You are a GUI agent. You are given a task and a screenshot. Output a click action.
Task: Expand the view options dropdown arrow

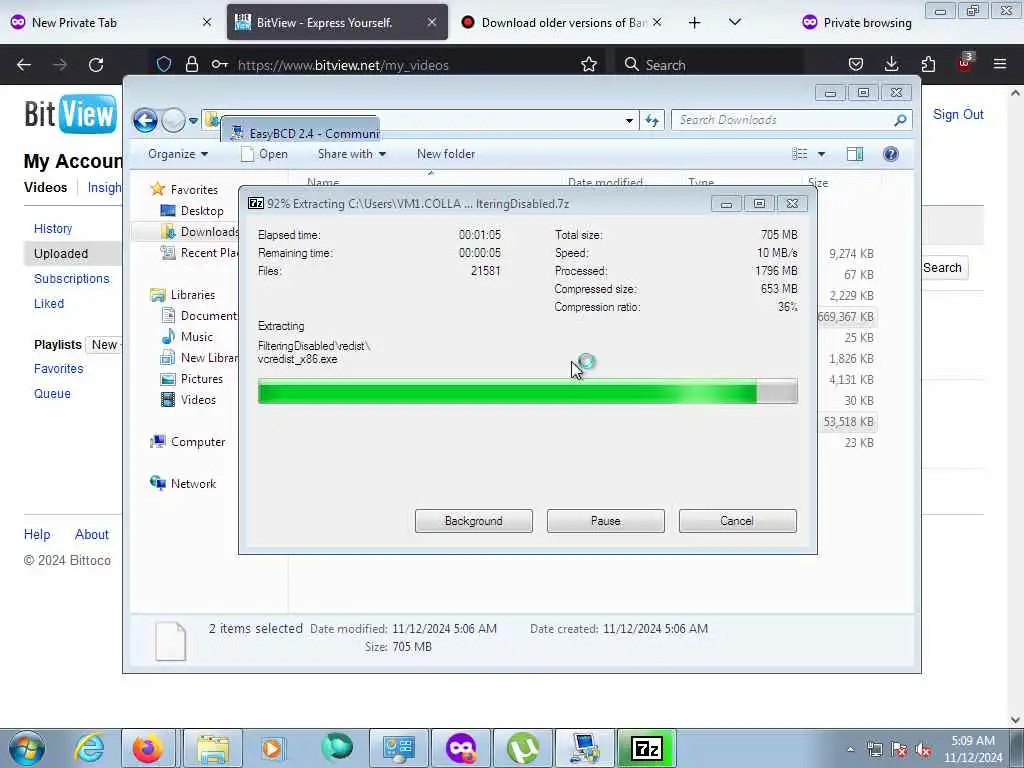tap(822, 154)
